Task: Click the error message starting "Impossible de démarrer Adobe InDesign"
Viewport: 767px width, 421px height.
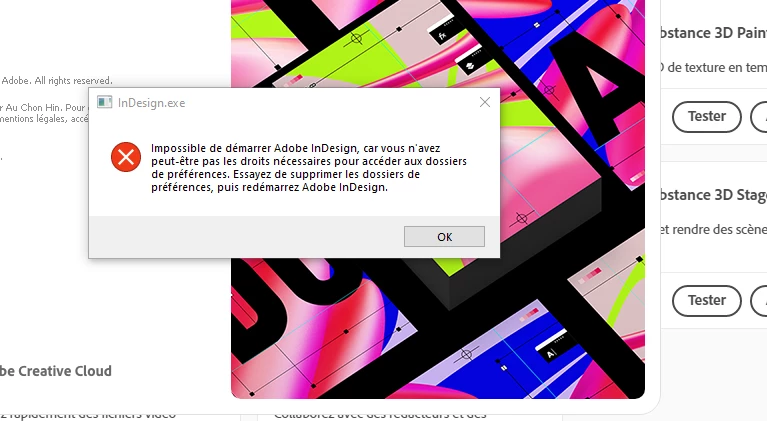Action: [x=309, y=168]
